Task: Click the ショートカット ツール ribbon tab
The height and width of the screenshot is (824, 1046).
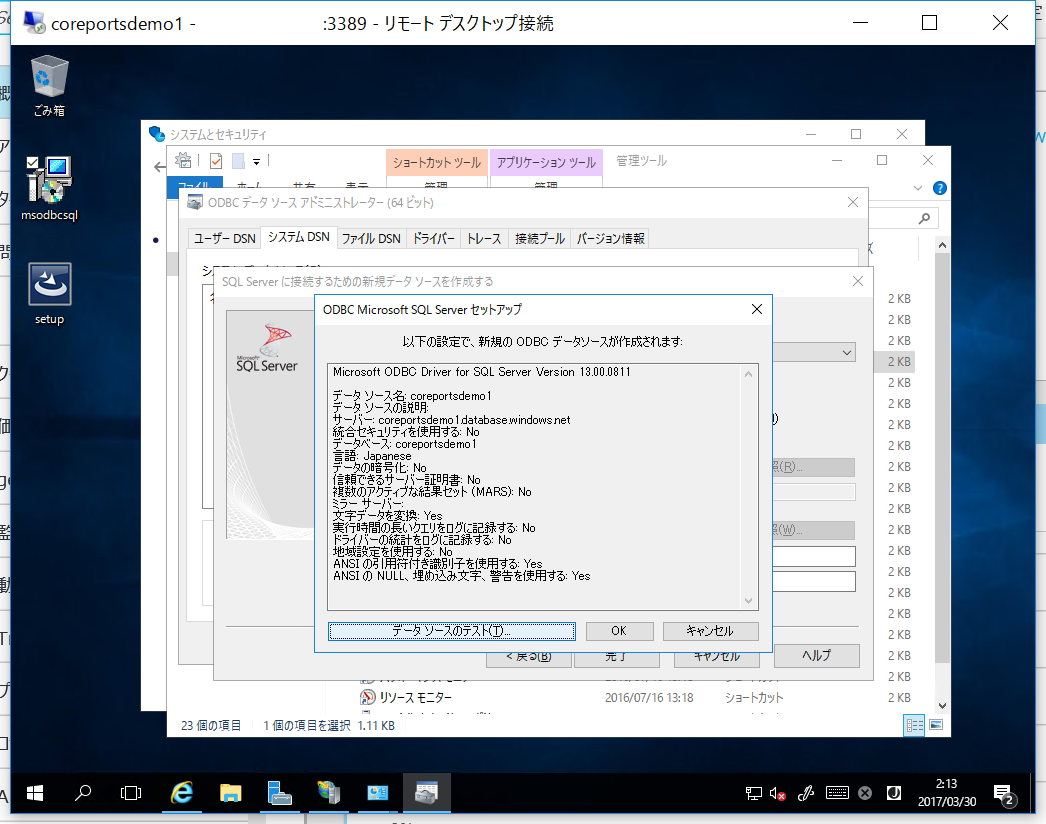Action: [x=436, y=163]
